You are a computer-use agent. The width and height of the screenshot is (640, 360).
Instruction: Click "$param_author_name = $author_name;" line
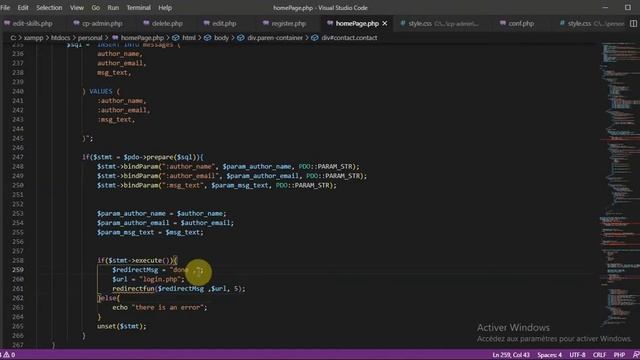pyautogui.click(x=161, y=213)
